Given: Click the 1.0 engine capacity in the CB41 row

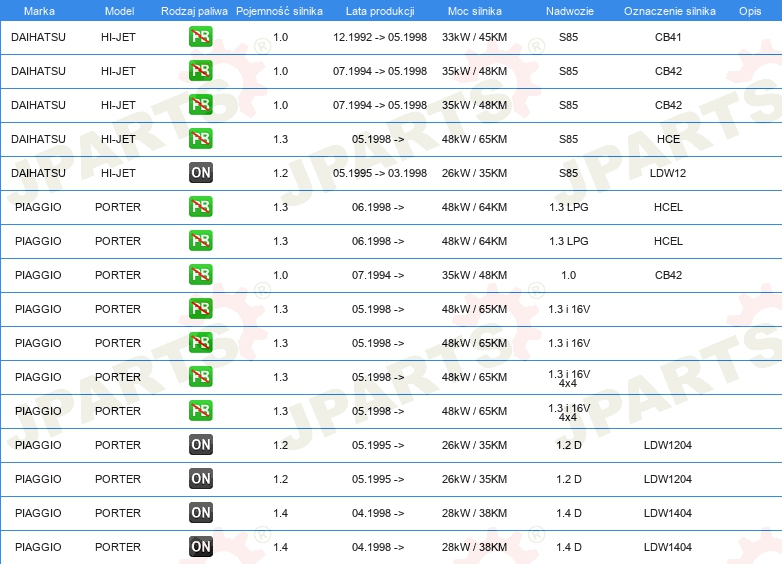Looking at the screenshot, I should pyautogui.click(x=281, y=37).
